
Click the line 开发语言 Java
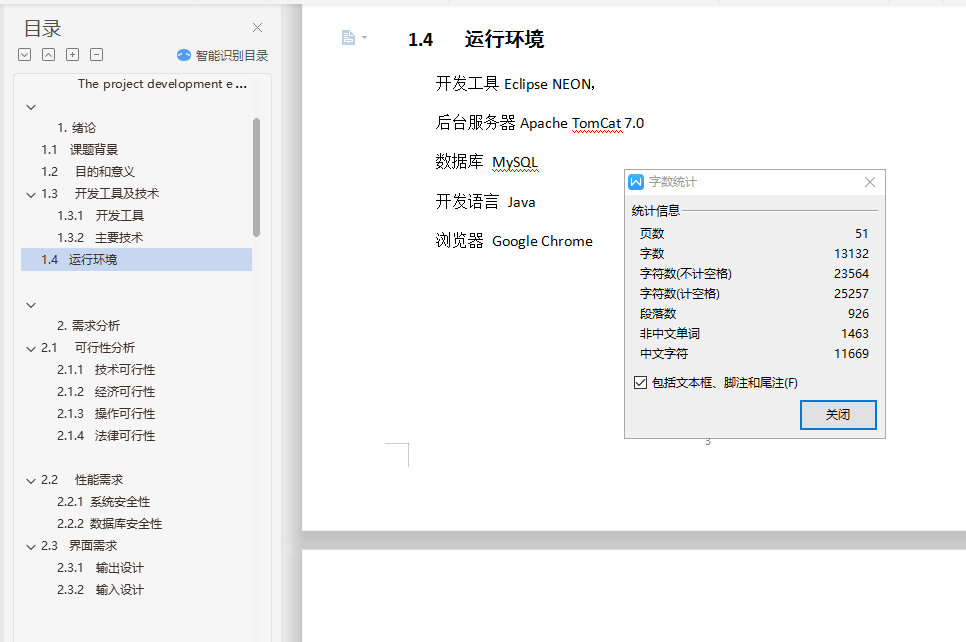coord(485,202)
